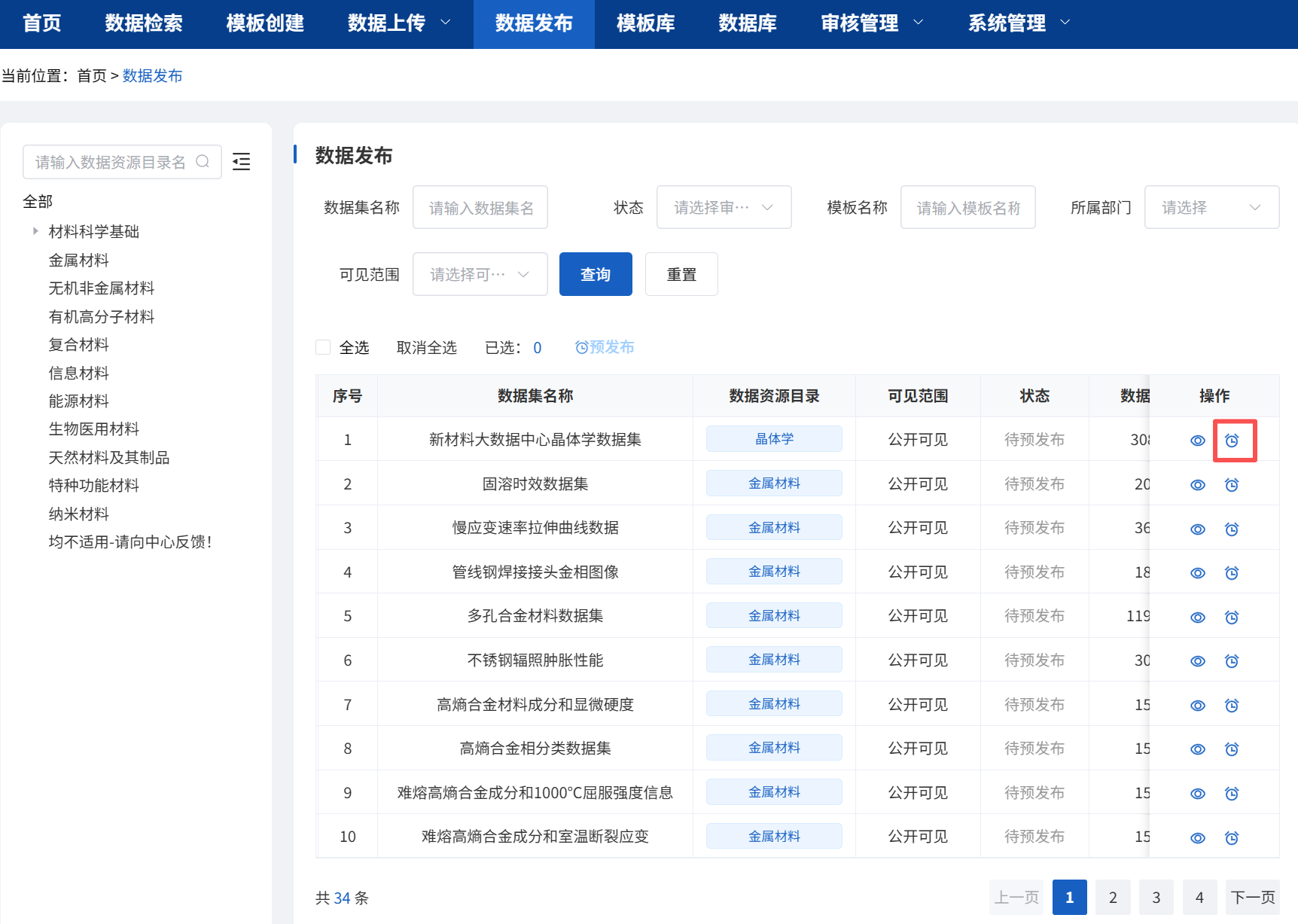
Task: Open the 模板库 navigation tab
Action: click(644, 23)
